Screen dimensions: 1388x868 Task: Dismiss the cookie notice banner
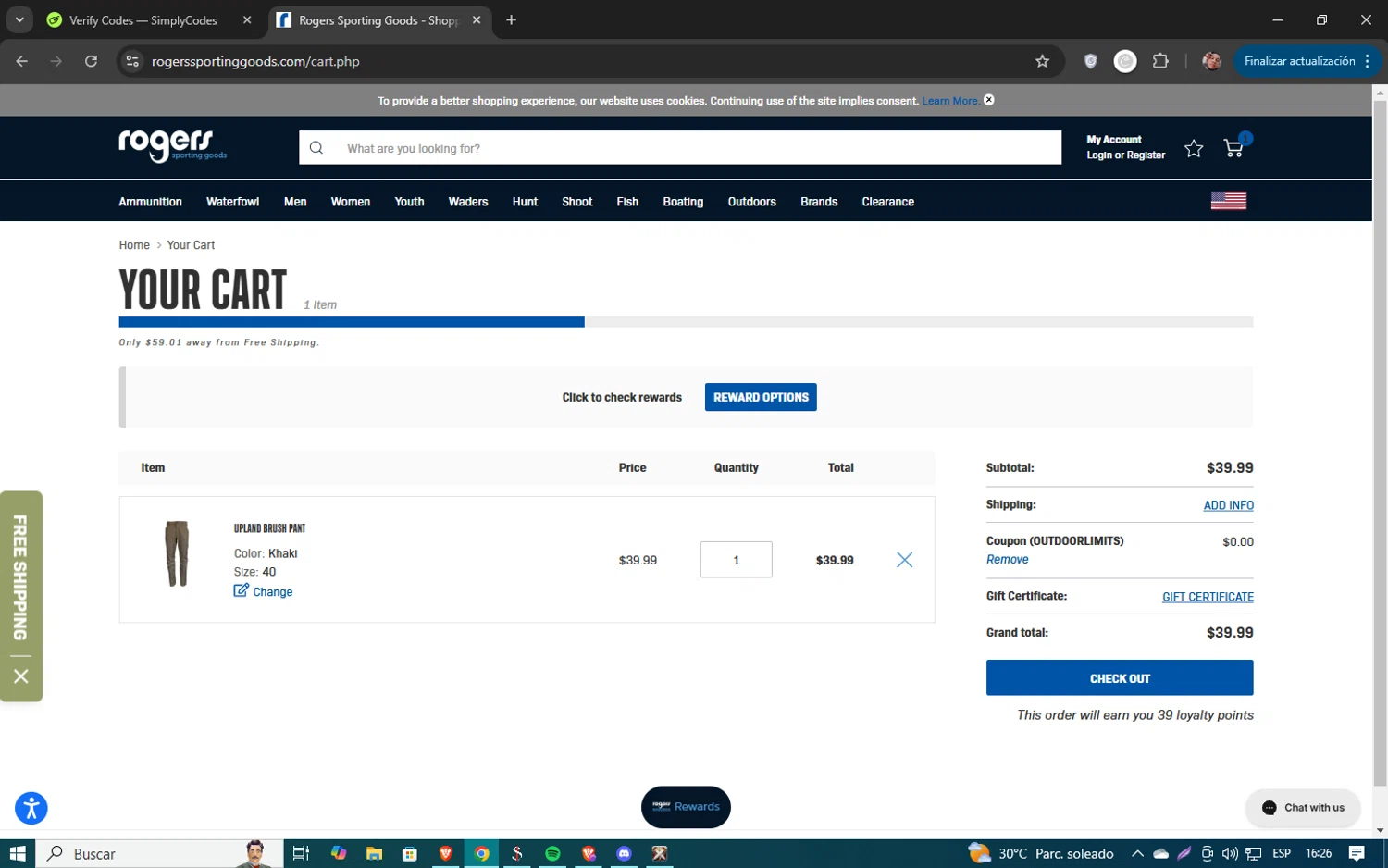[x=988, y=100]
